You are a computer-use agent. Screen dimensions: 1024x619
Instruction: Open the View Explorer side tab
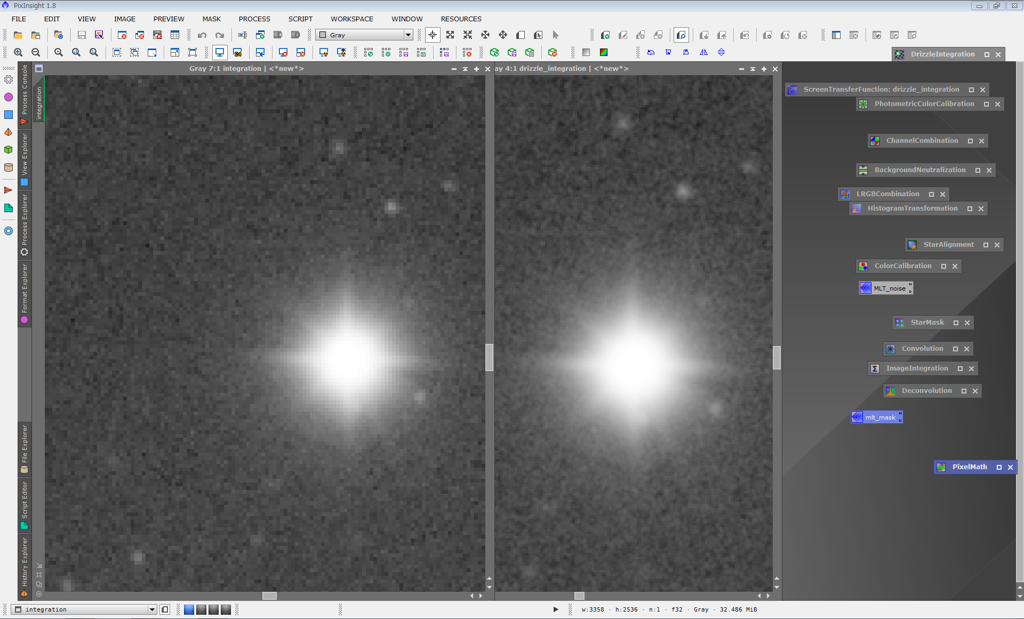pyautogui.click(x=24, y=159)
